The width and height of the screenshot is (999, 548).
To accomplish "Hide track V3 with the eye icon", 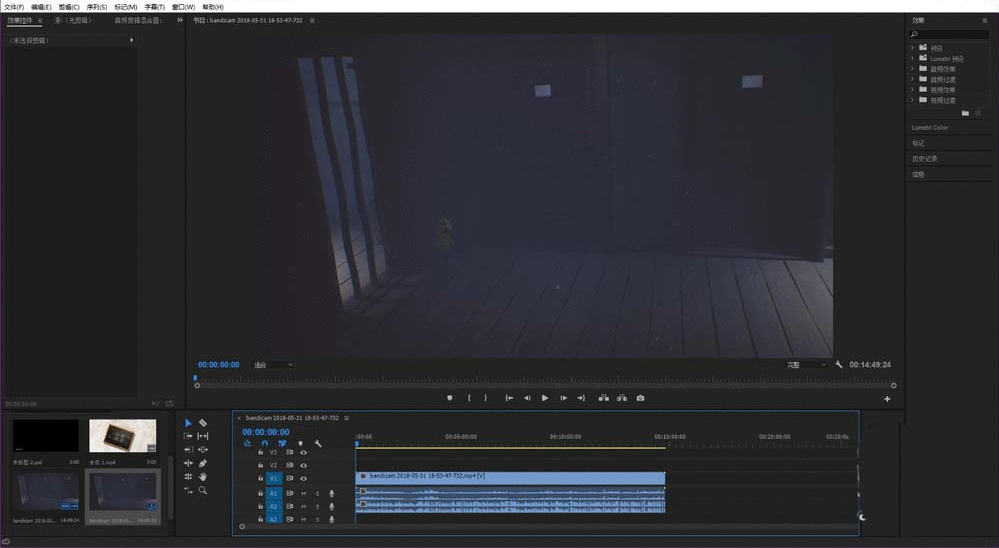I will coord(303,453).
